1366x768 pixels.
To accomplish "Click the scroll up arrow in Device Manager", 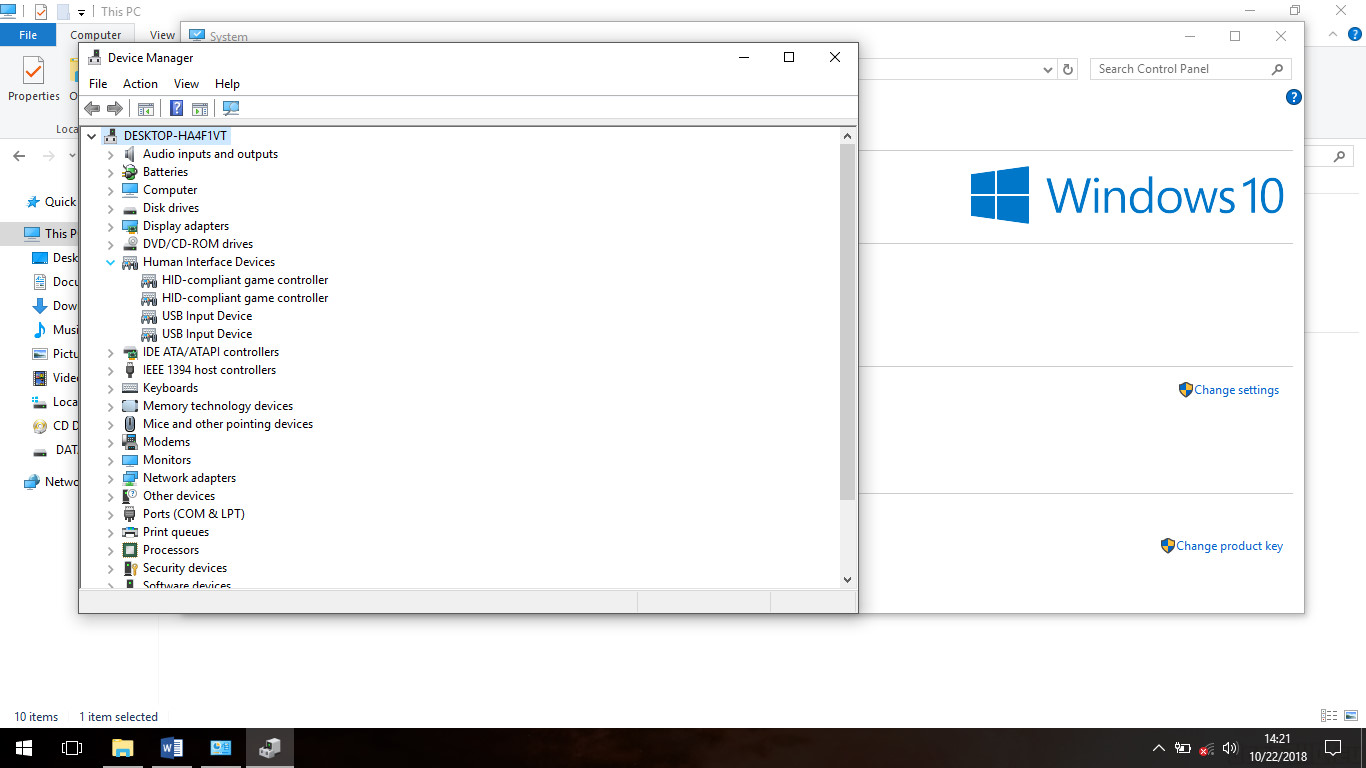I will pos(847,136).
